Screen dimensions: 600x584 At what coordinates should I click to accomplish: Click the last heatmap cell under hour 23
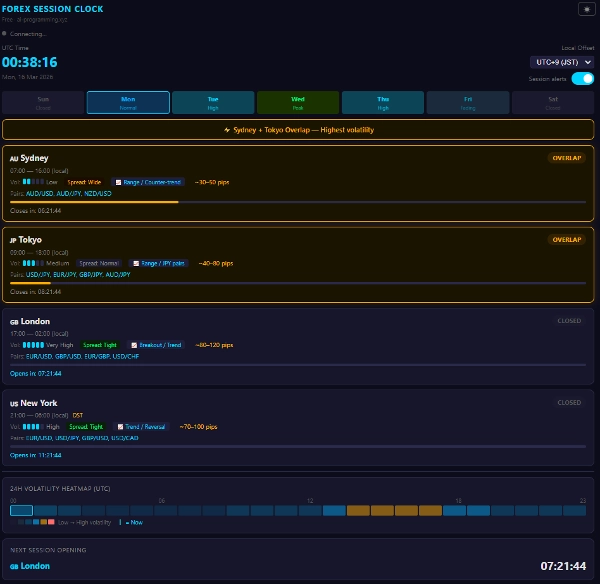coord(574,511)
